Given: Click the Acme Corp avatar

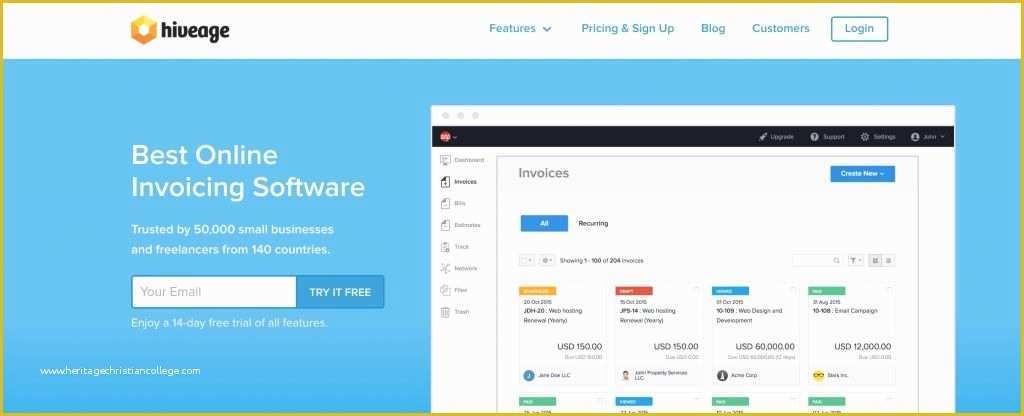Looking at the screenshot, I should [722, 376].
